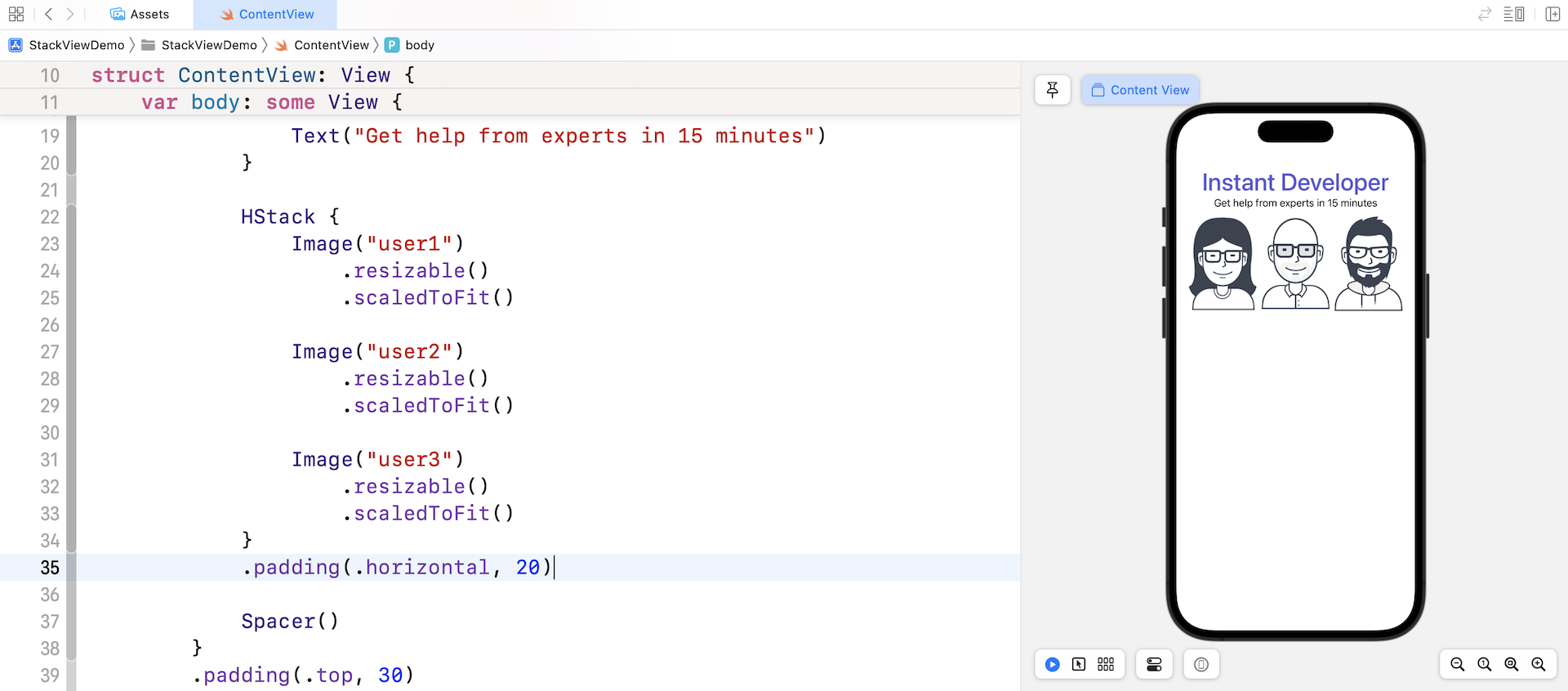Zoom in the preview canvas
This screenshot has width=1568, height=691.
click(x=1539, y=664)
